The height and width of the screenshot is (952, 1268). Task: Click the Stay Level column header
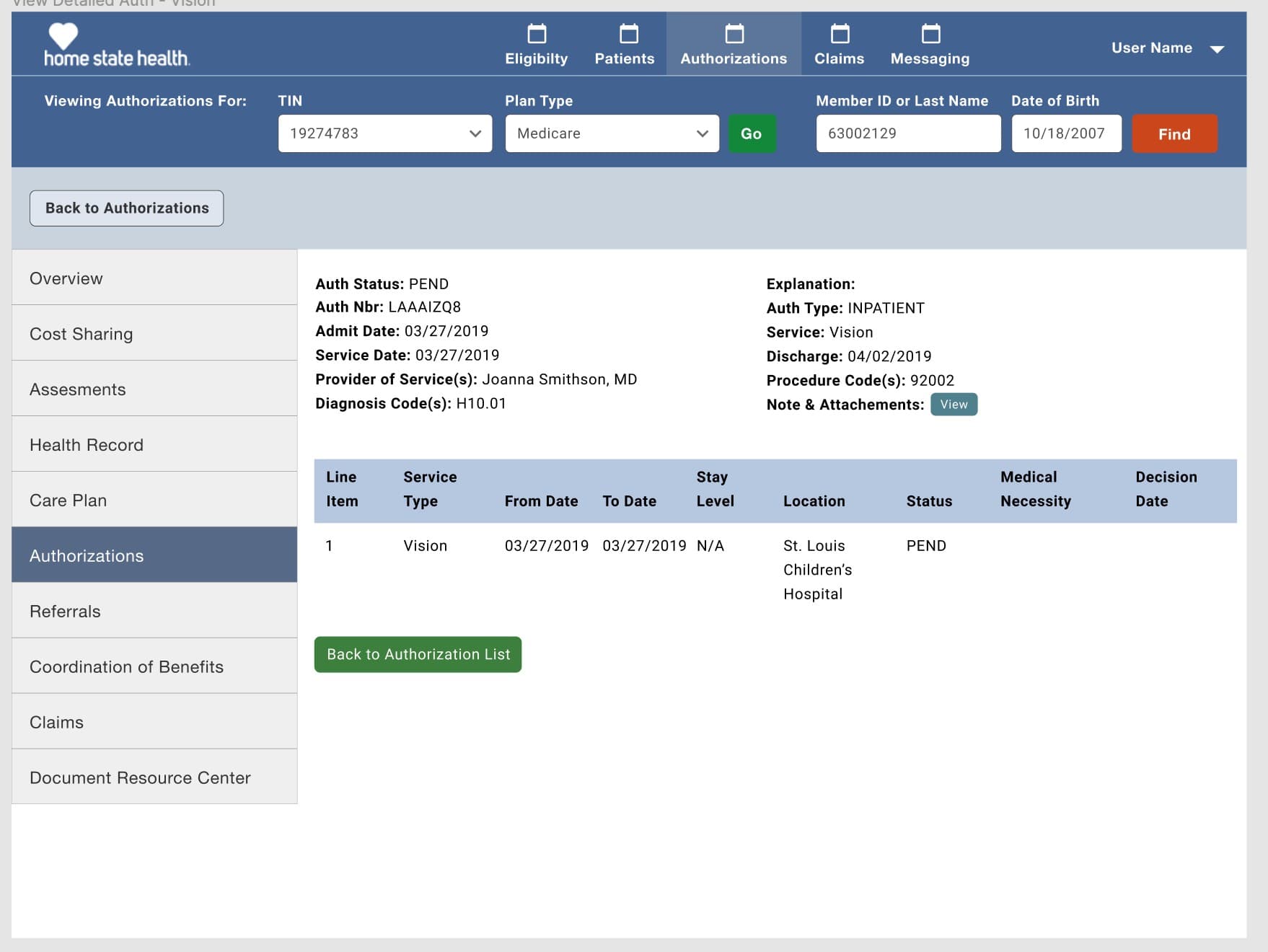(715, 489)
